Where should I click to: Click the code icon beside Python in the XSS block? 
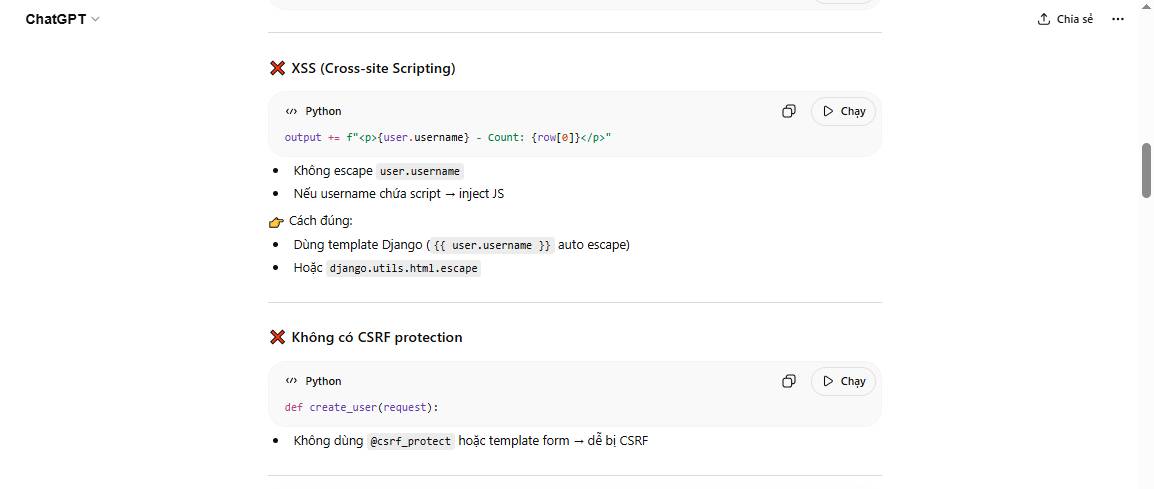[291, 111]
